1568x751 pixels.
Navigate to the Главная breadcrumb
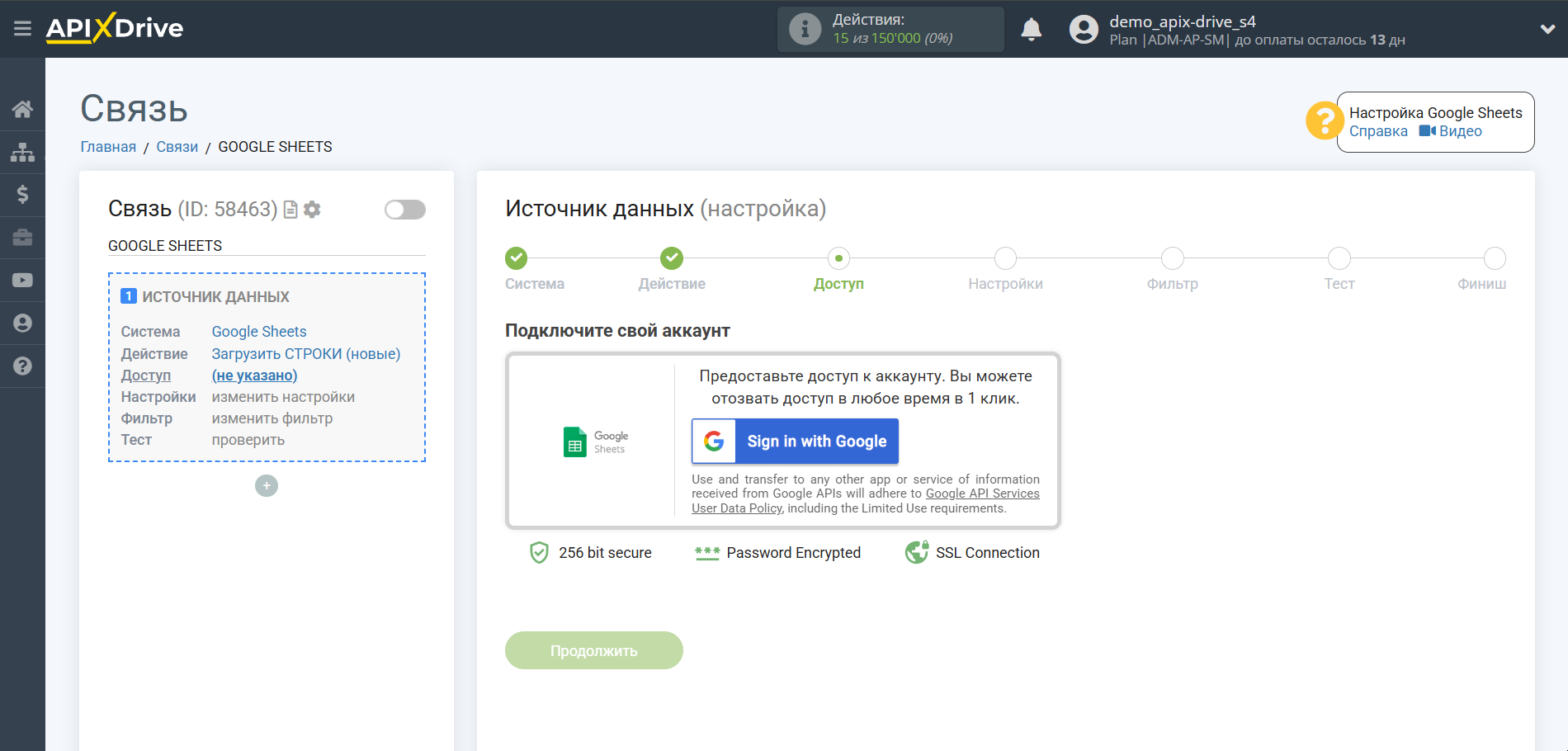(x=107, y=146)
